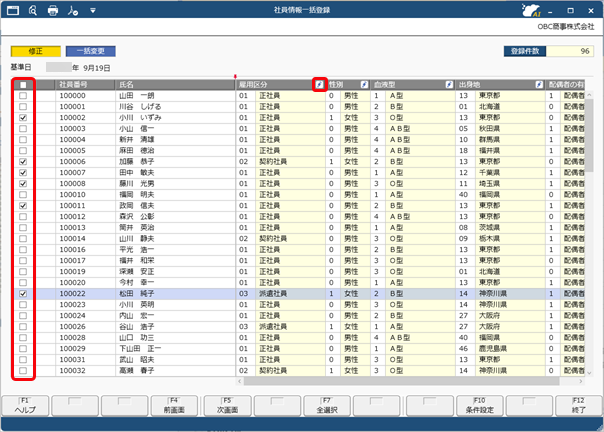
Task: Open print preview with the magnifier icon
Action: 33,10
